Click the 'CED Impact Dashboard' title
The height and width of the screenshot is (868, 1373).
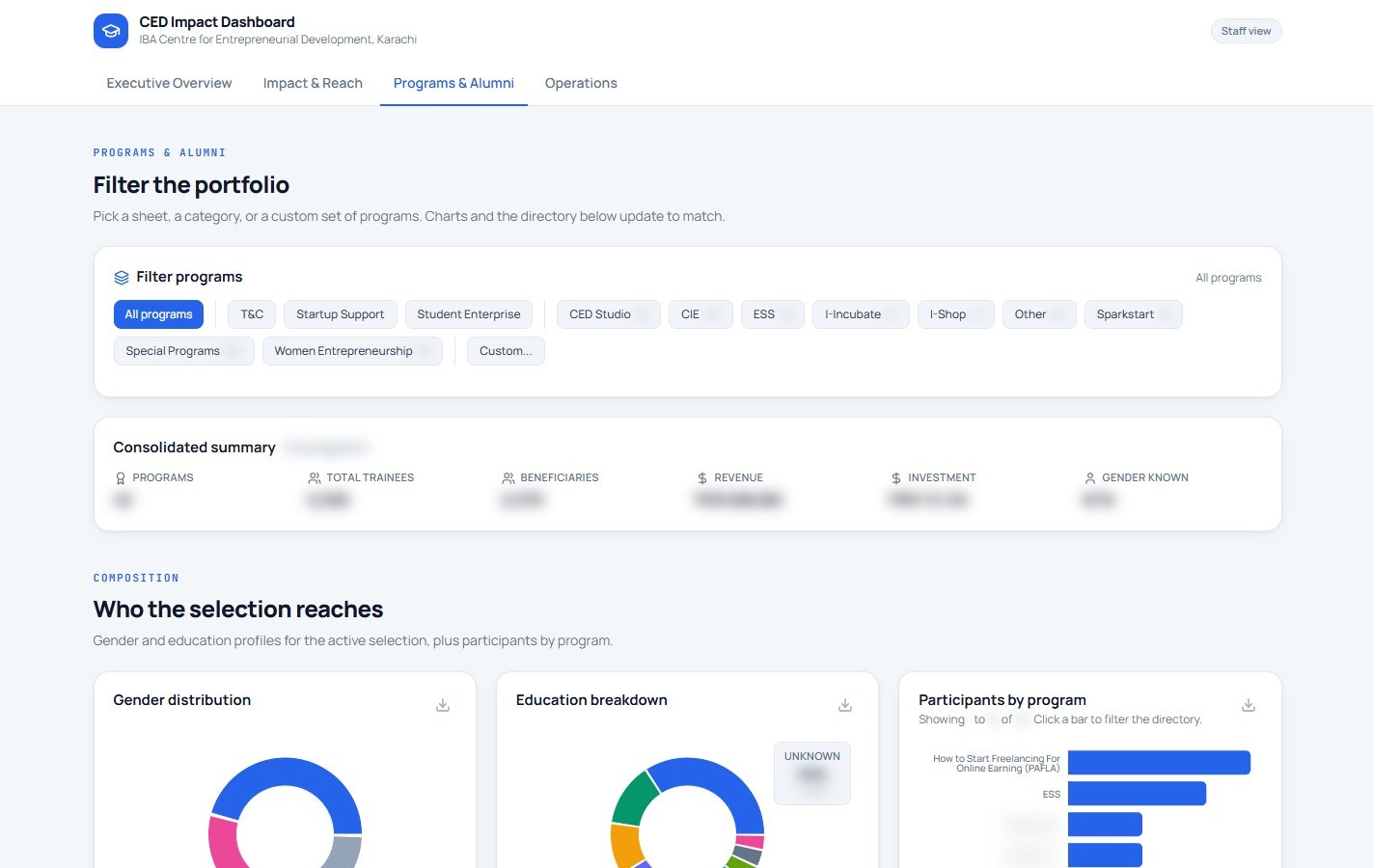[x=217, y=22]
